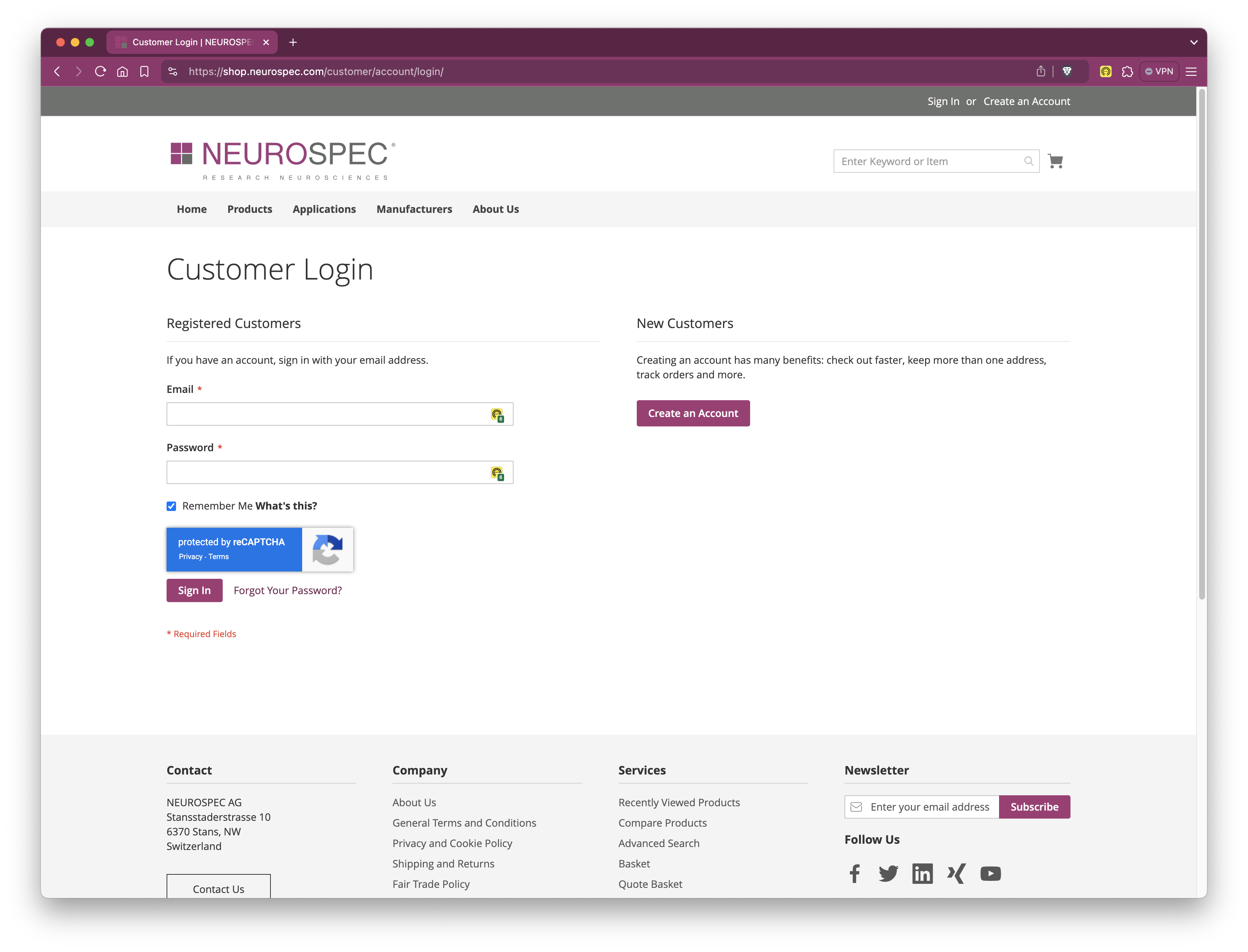Click the shopping cart icon

[1057, 161]
